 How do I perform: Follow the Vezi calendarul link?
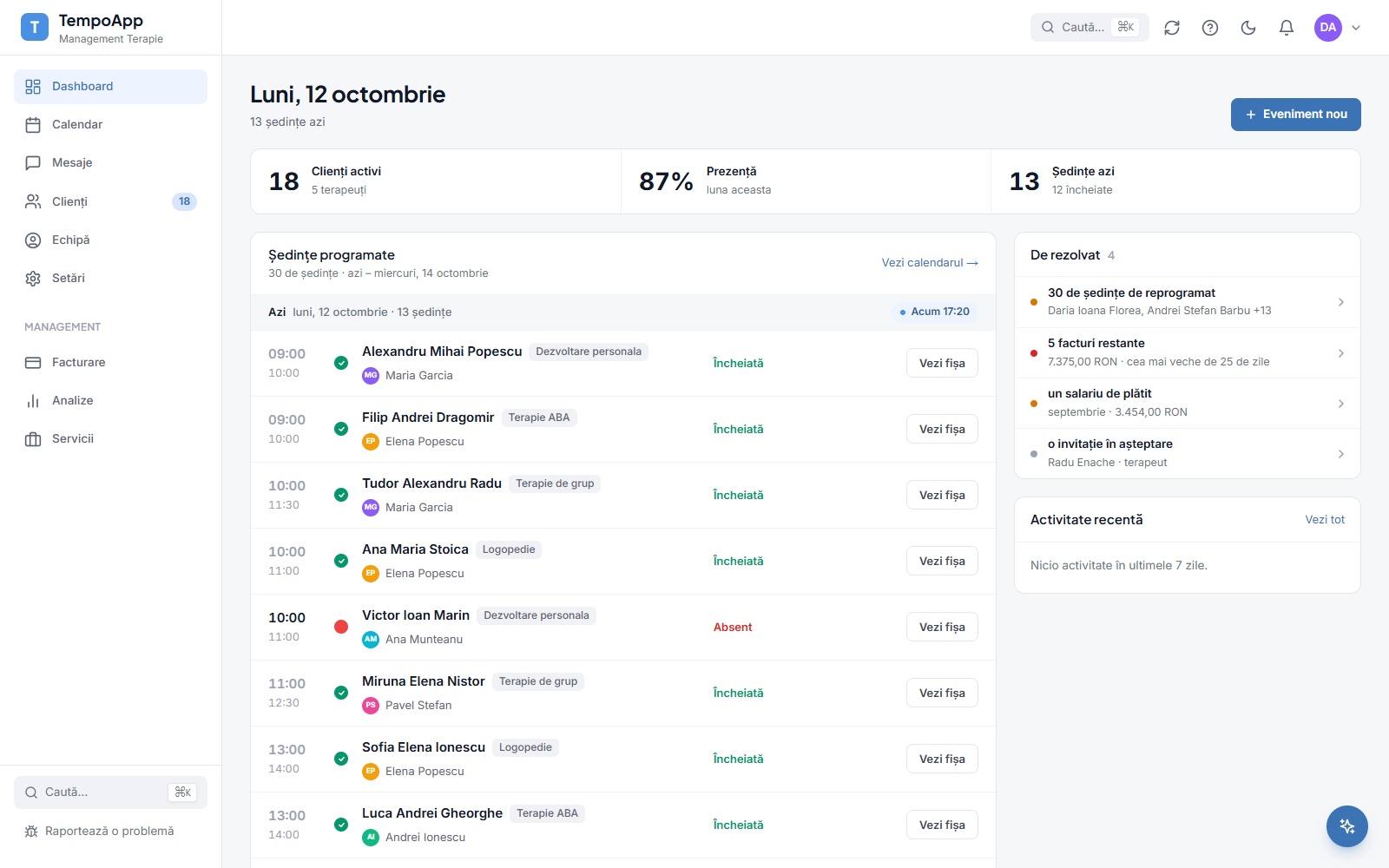click(x=930, y=263)
